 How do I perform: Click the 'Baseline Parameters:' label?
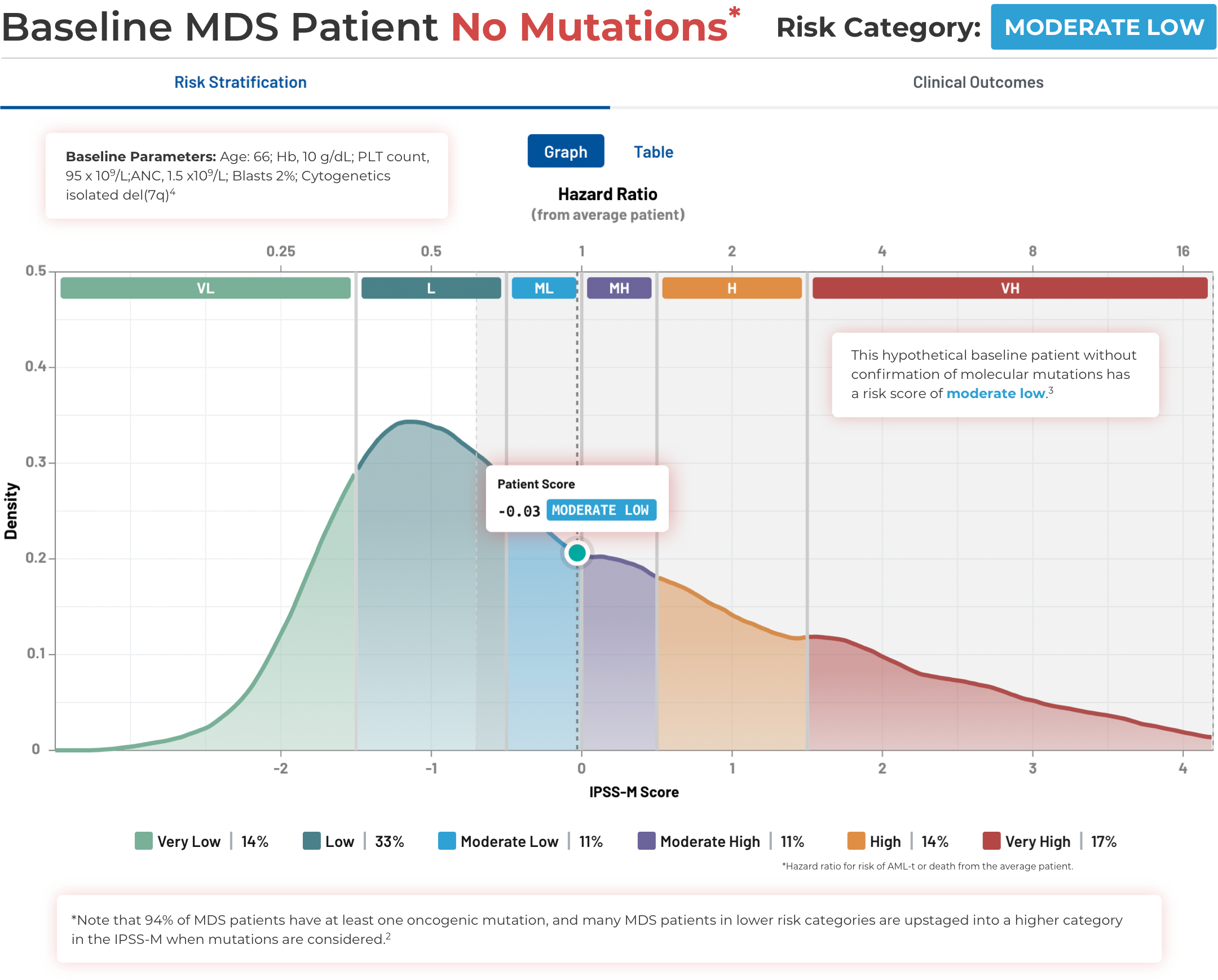[x=140, y=156]
